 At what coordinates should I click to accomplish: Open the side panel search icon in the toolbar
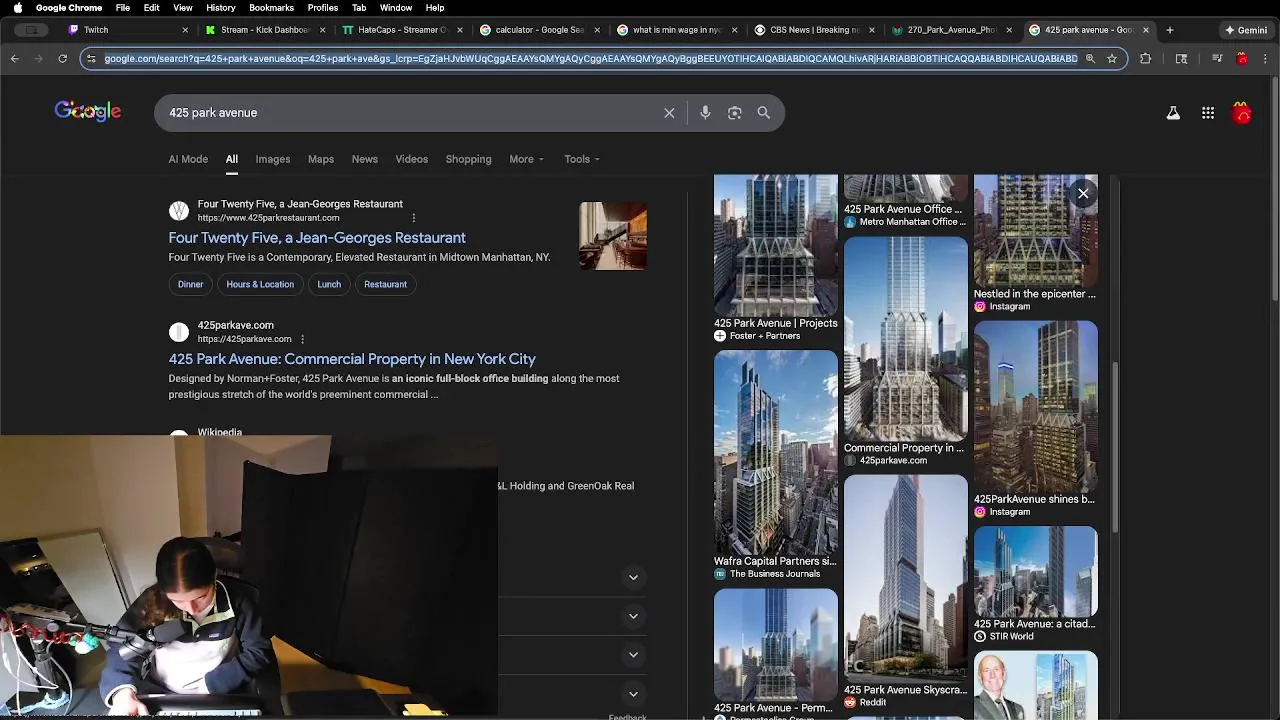[1181, 59]
